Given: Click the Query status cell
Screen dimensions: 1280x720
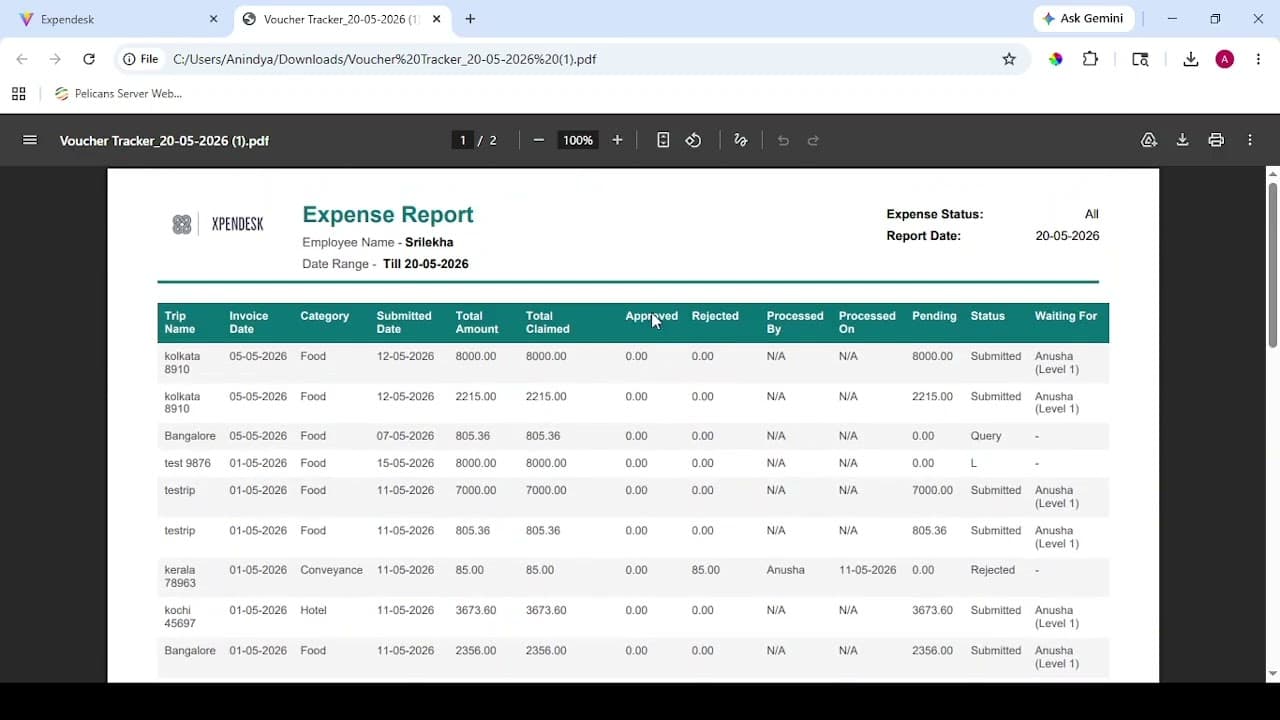Looking at the screenshot, I should [985, 436].
